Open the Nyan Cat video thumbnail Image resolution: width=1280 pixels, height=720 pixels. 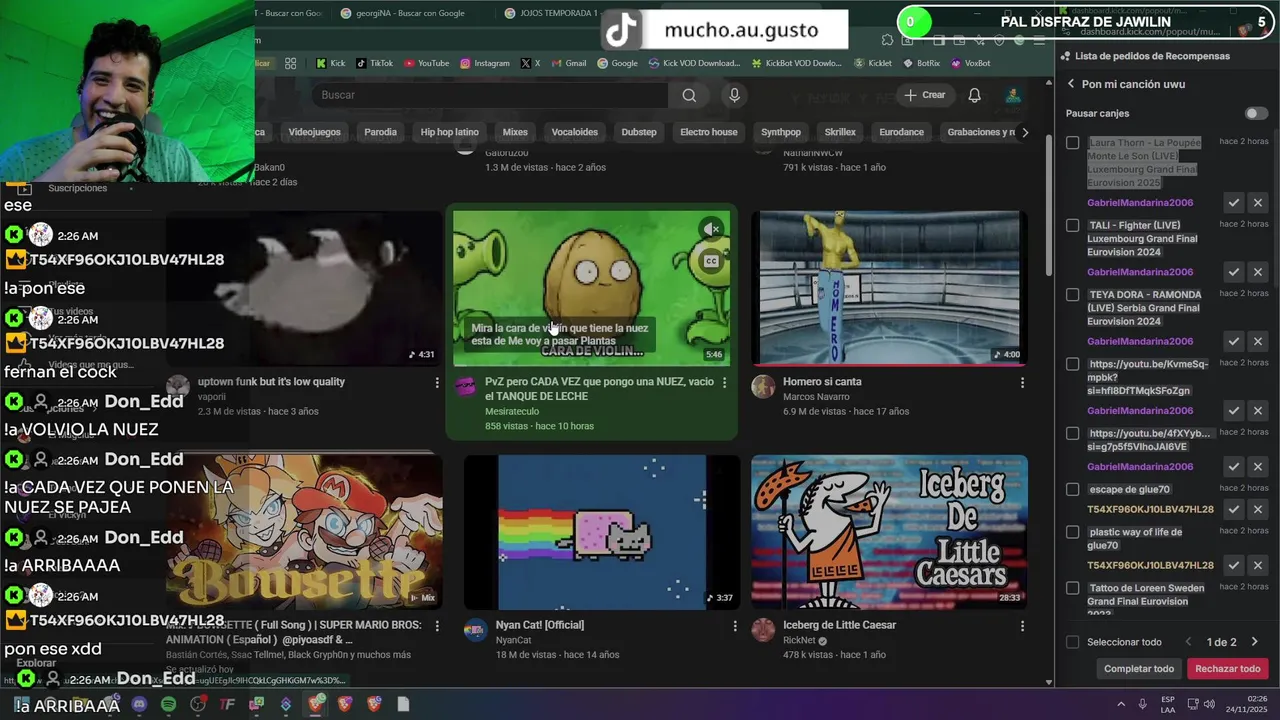(602, 532)
